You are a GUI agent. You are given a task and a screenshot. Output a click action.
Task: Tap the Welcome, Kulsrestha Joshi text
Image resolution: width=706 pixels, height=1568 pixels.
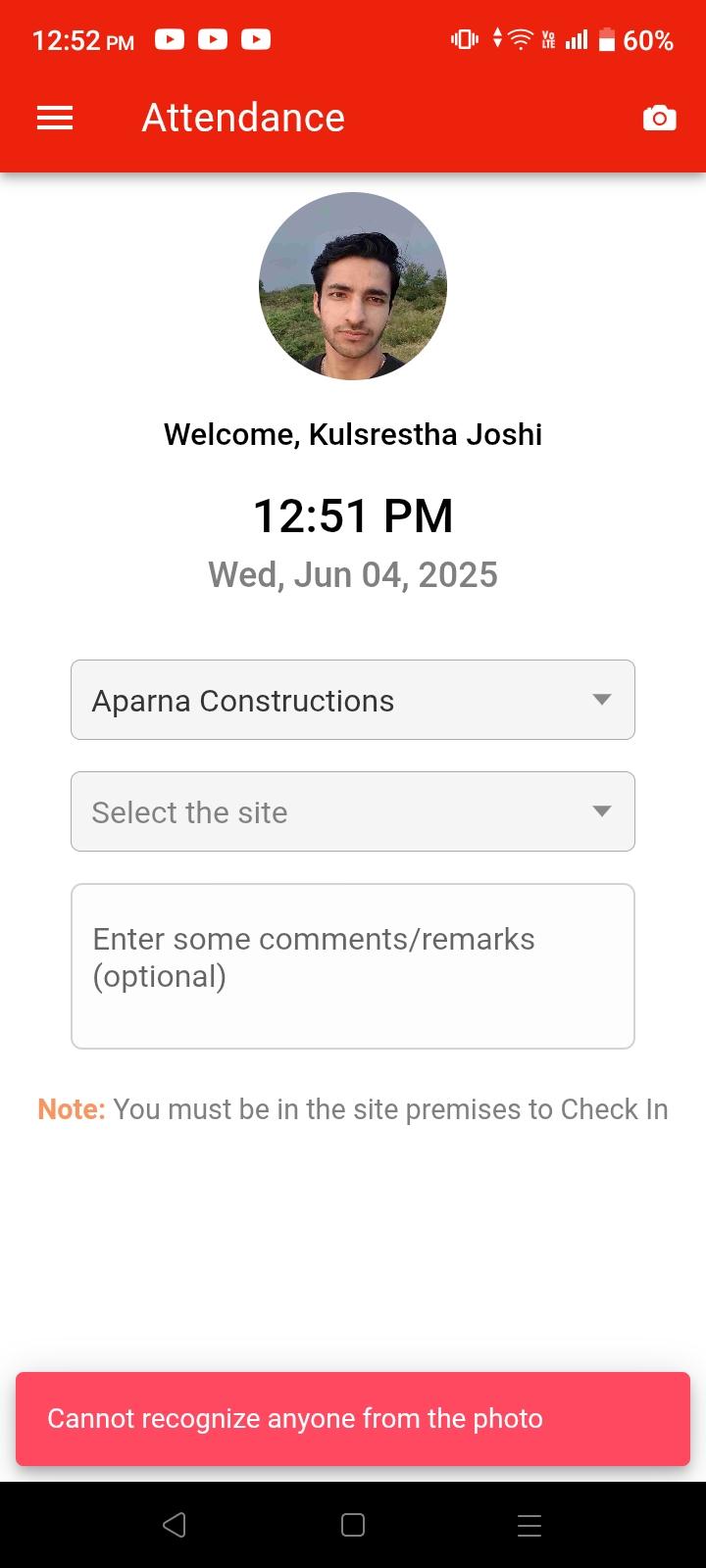(353, 434)
